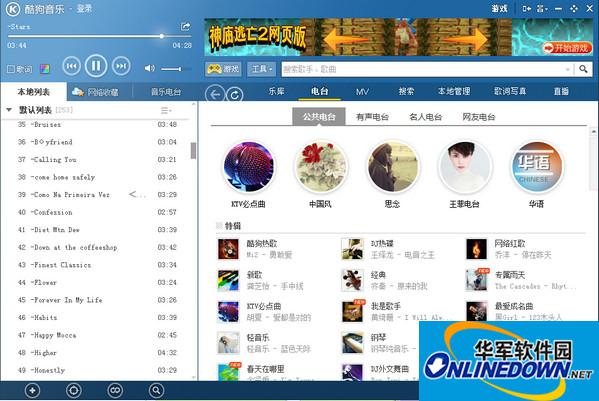
Task: Open the 游戏 gamepad button
Action: pos(223,69)
